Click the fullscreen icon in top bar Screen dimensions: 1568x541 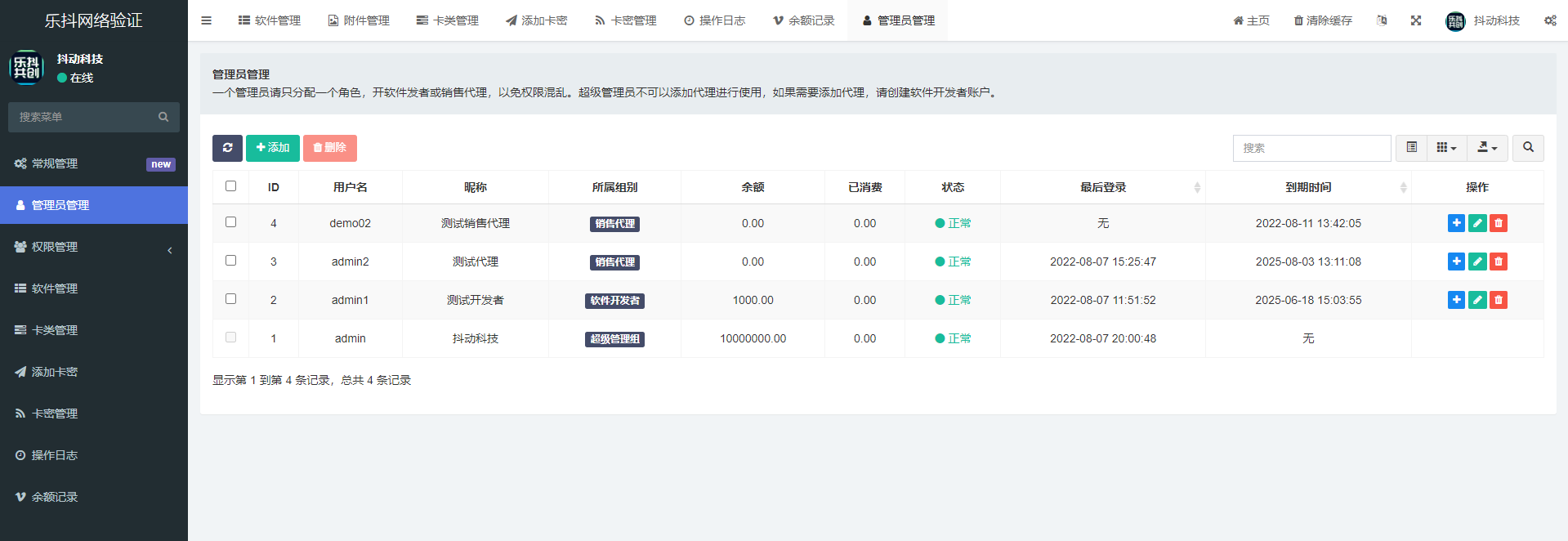(x=1415, y=20)
